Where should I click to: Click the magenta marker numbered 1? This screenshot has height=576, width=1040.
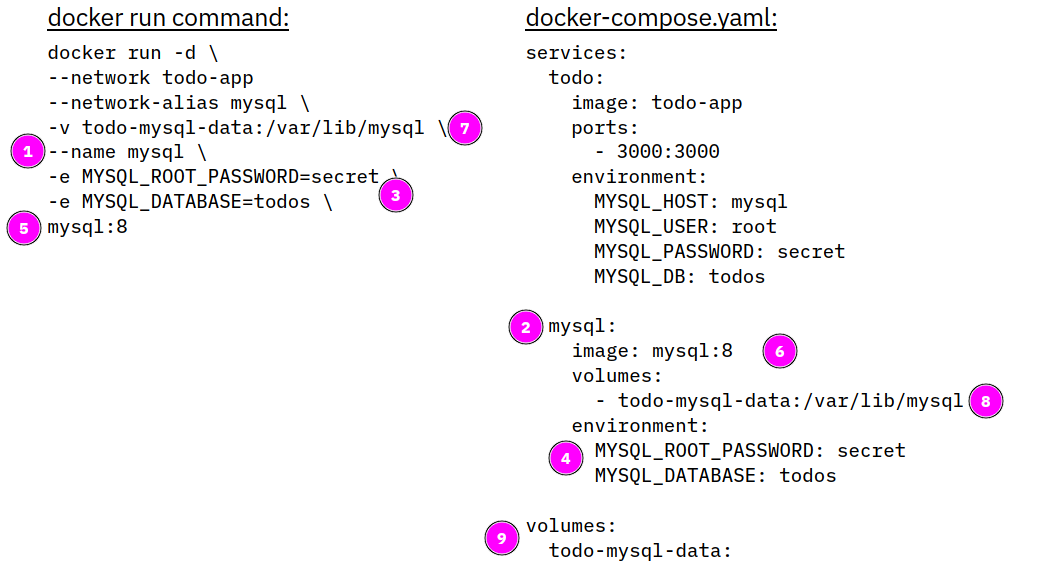point(28,152)
